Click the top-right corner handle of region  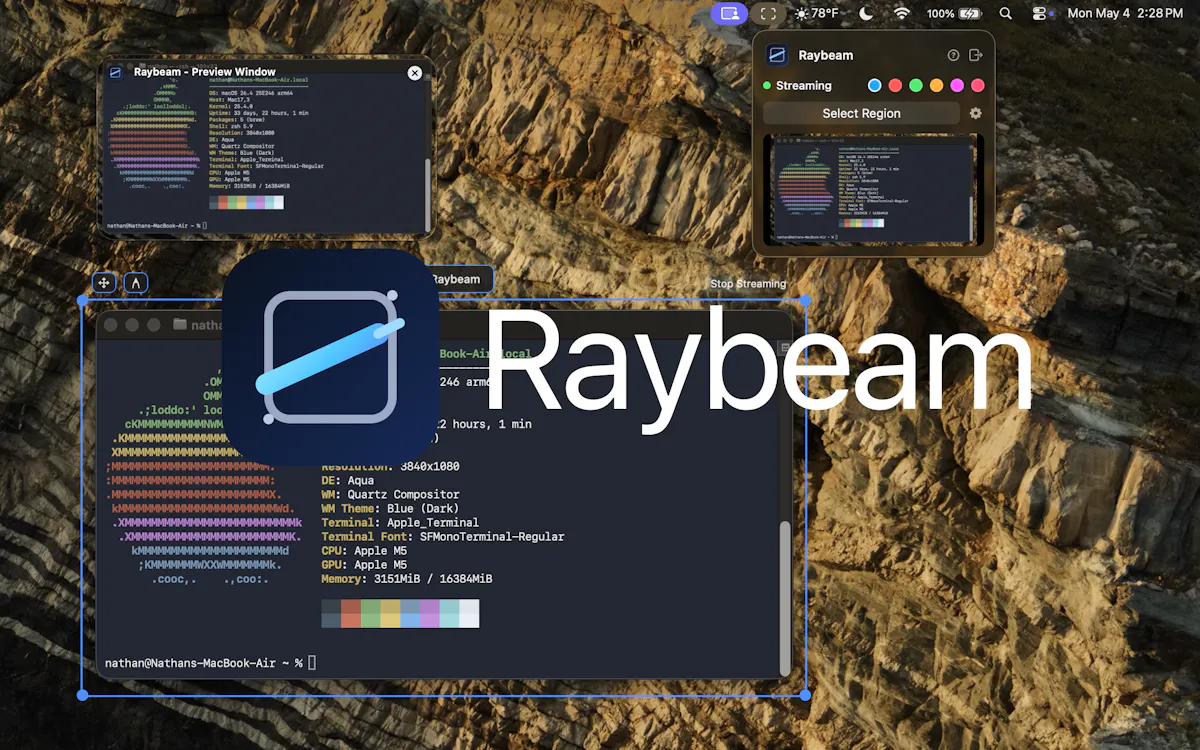pos(806,300)
